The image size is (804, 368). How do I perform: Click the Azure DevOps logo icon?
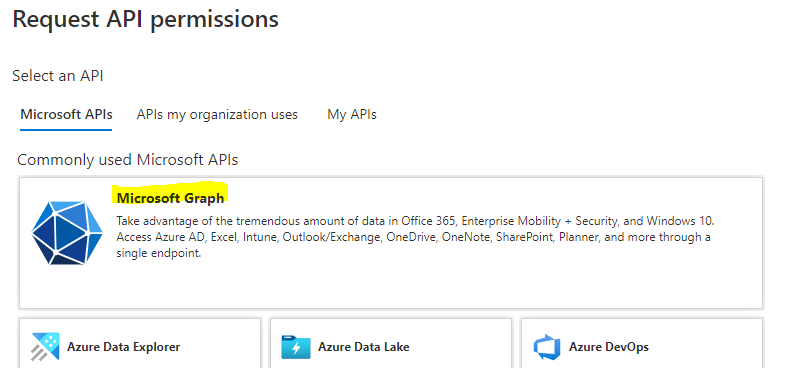point(547,347)
